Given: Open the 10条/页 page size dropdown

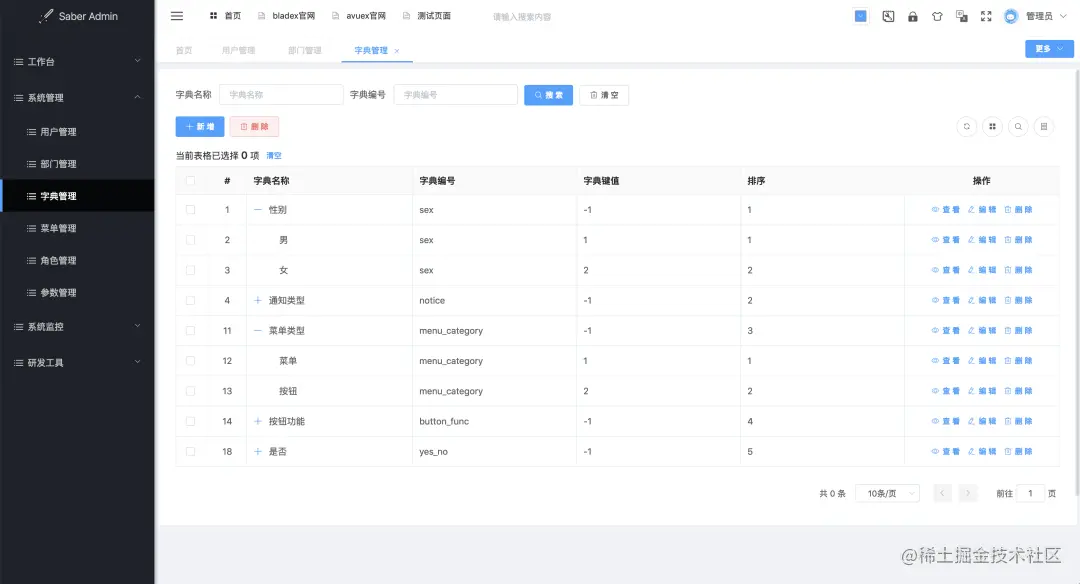Looking at the screenshot, I should (886, 492).
